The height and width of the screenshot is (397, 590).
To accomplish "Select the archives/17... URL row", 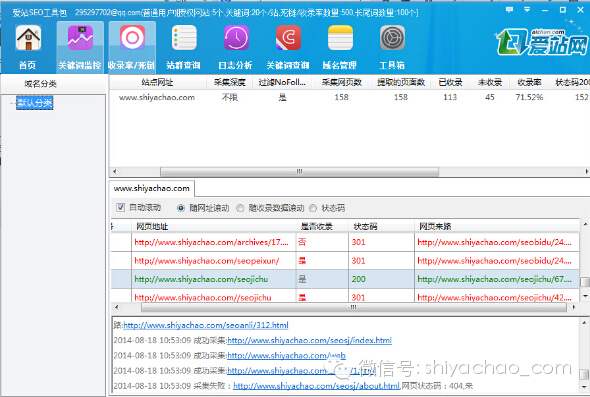I will point(345,242).
